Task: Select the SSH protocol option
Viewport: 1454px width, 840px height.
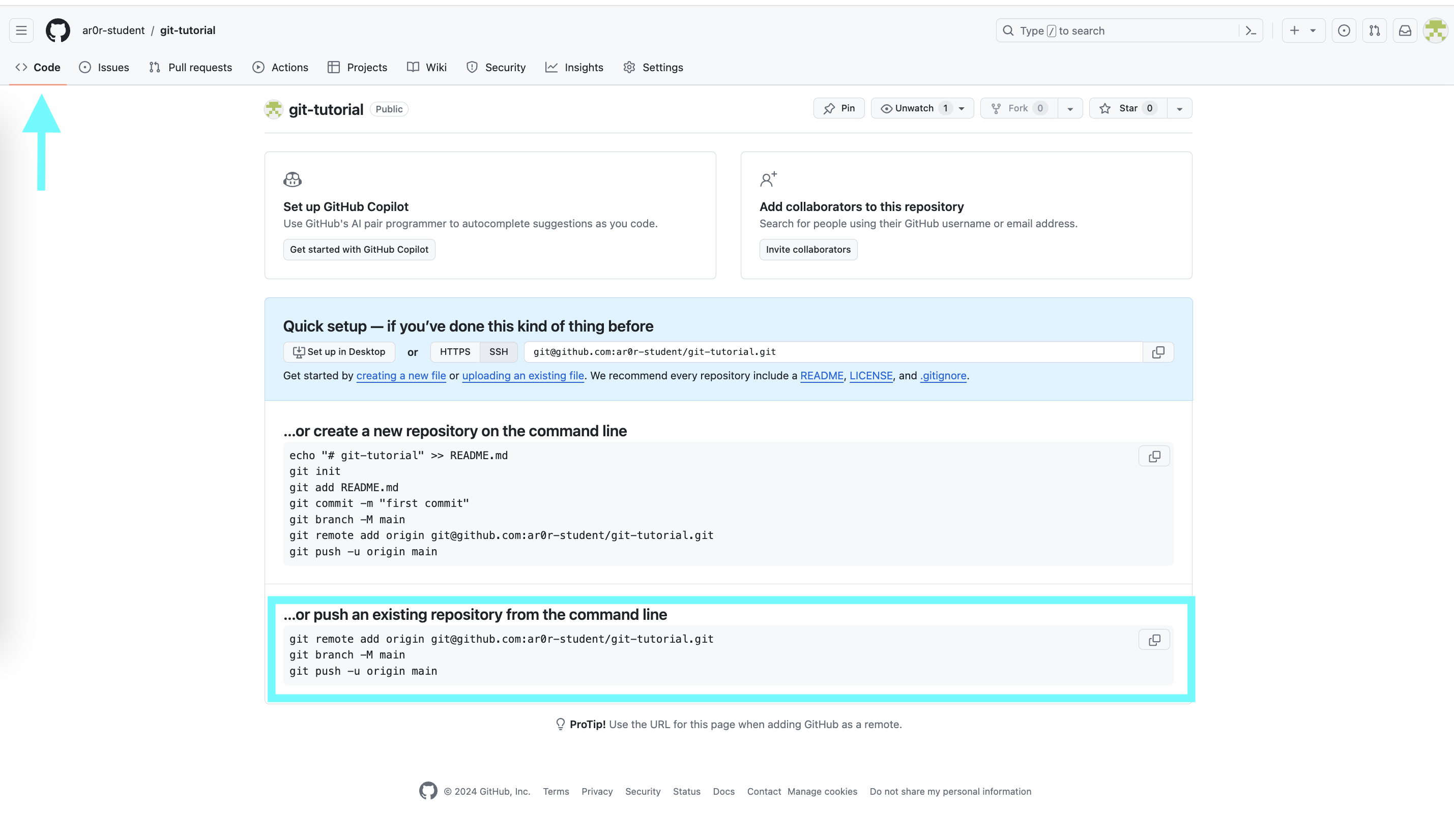Action: click(x=499, y=352)
